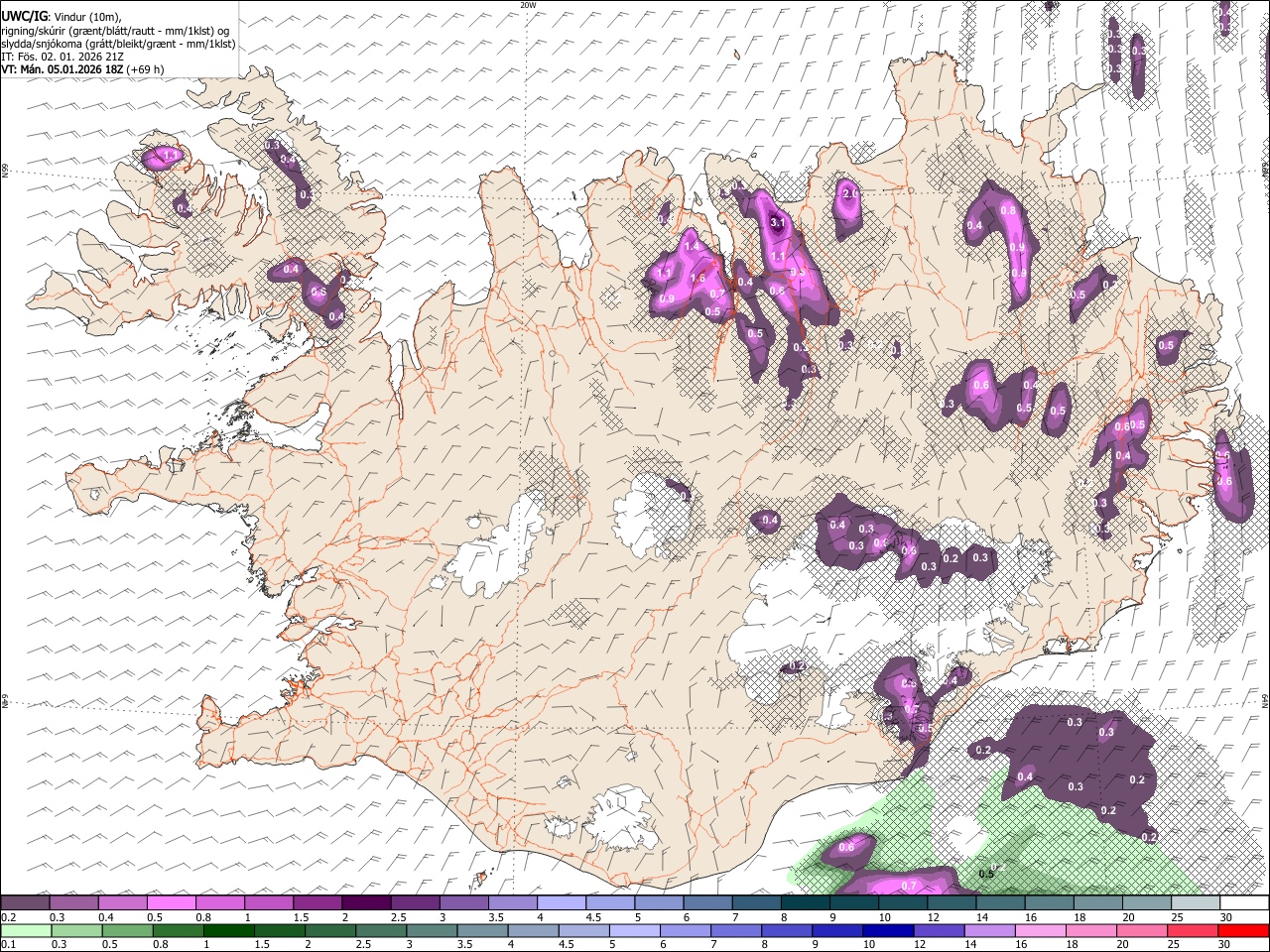Pick the darkest green lower swatch between 1 and 1.5
Viewport: 1270px width, 952px height.
[x=228, y=930]
